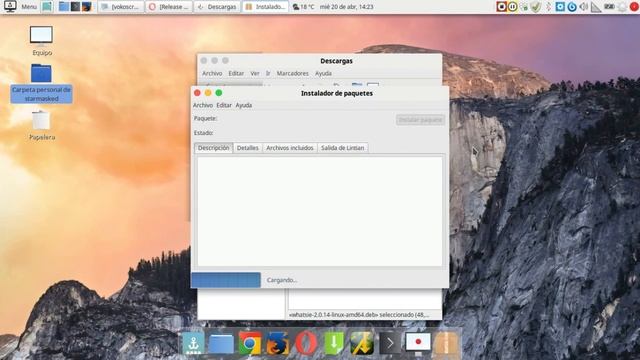Open the blue file manager launcher in top panel
The width and height of the screenshot is (640, 360).
pos(64,7)
